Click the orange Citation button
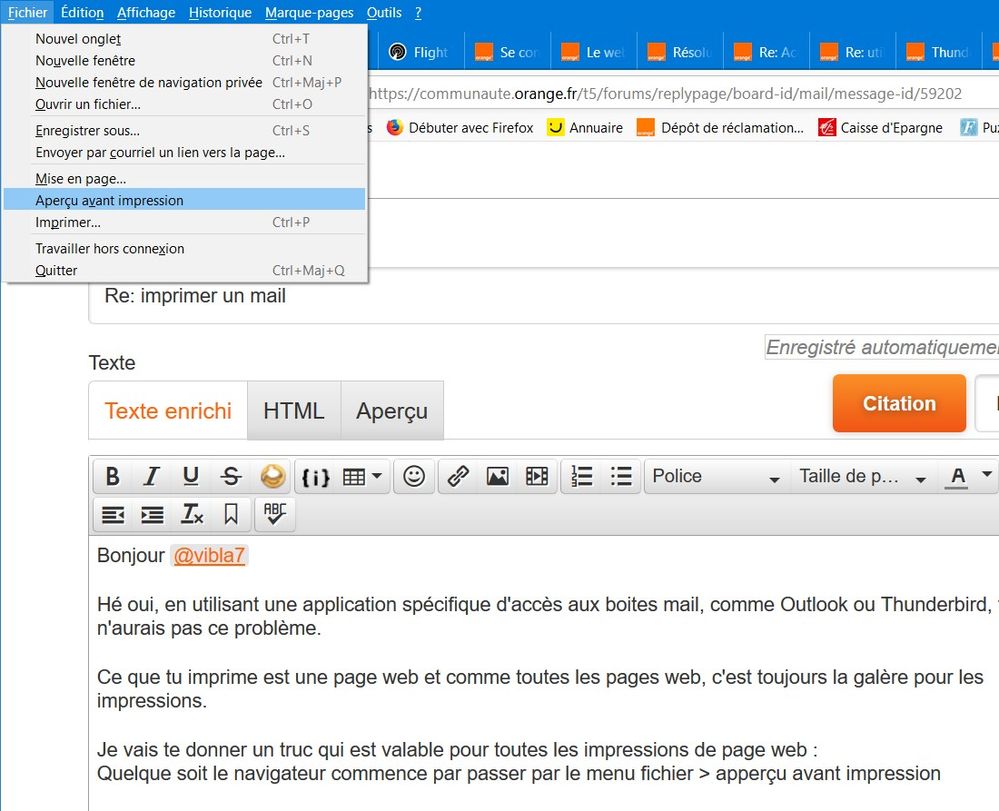Image resolution: width=999 pixels, height=811 pixels. (x=899, y=403)
